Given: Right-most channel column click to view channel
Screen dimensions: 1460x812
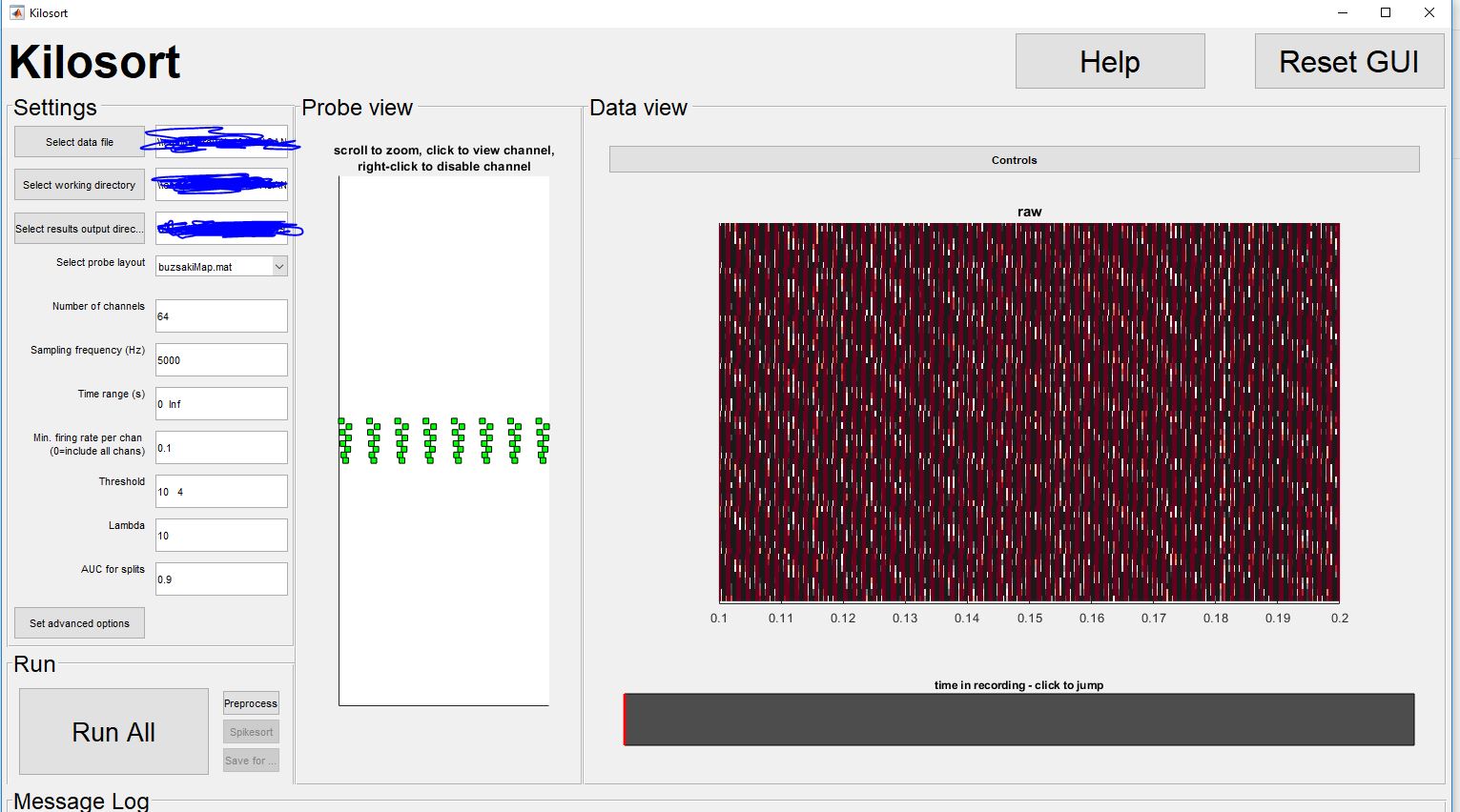Looking at the screenshot, I should 543,438.
